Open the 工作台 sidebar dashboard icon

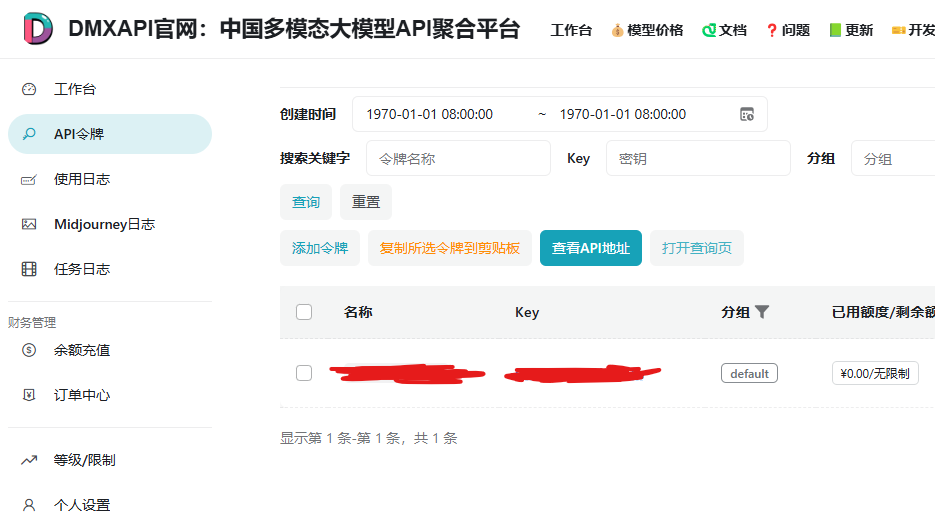pyautogui.click(x=29, y=89)
